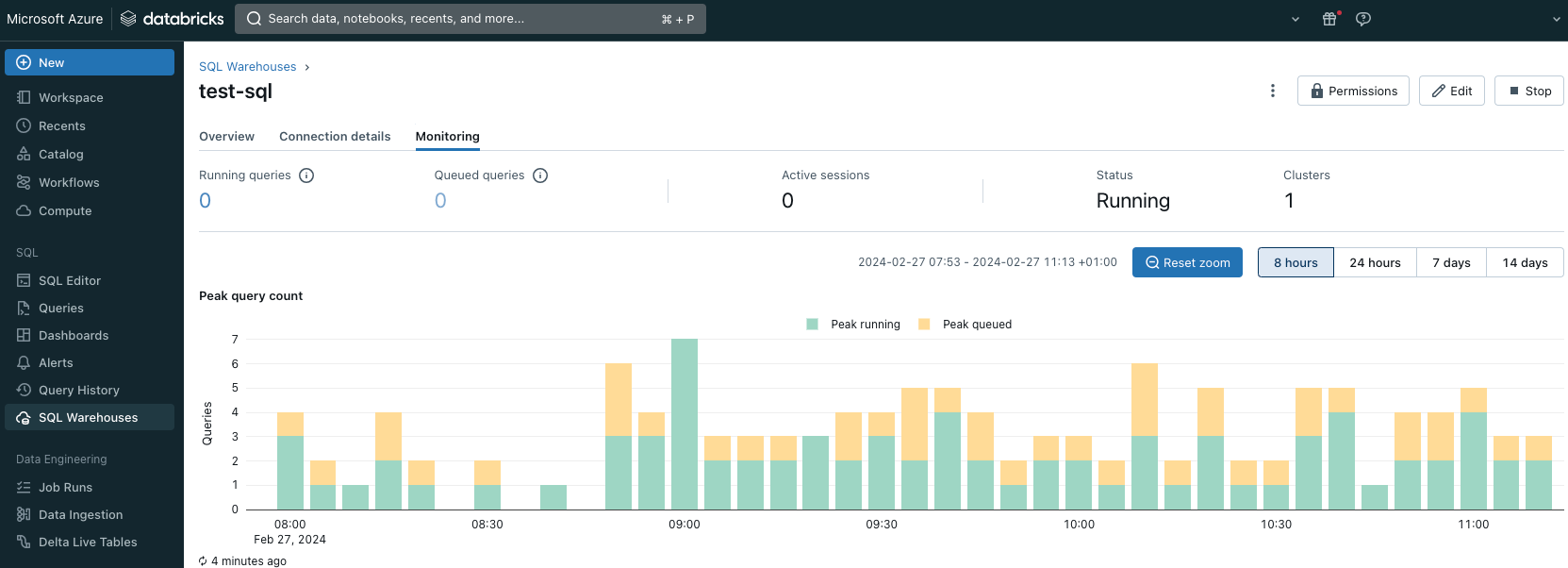Open Delta Live Tables from the sidebar

coord(90,542)
